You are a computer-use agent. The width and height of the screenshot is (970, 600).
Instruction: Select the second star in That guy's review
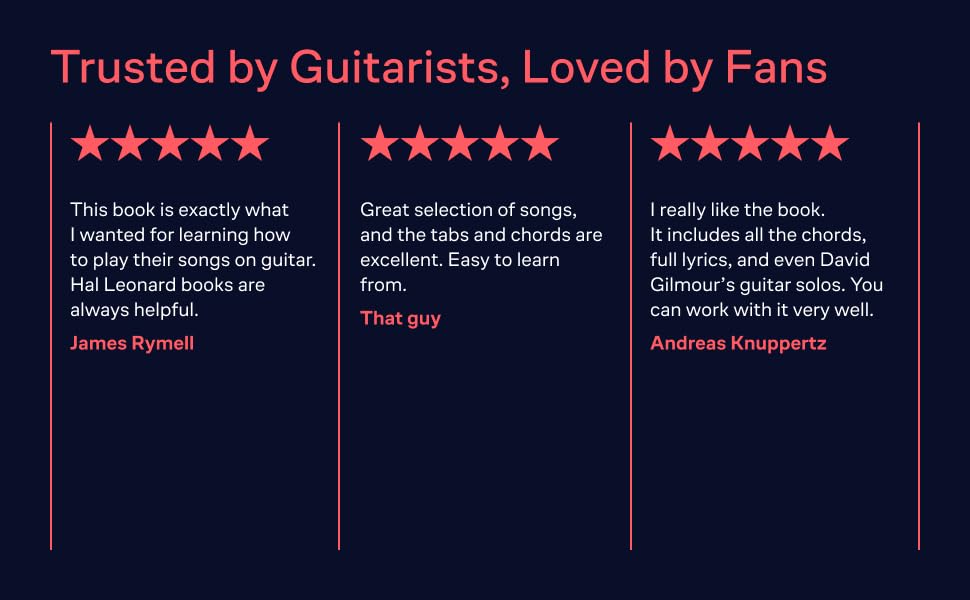pos(420,144)
